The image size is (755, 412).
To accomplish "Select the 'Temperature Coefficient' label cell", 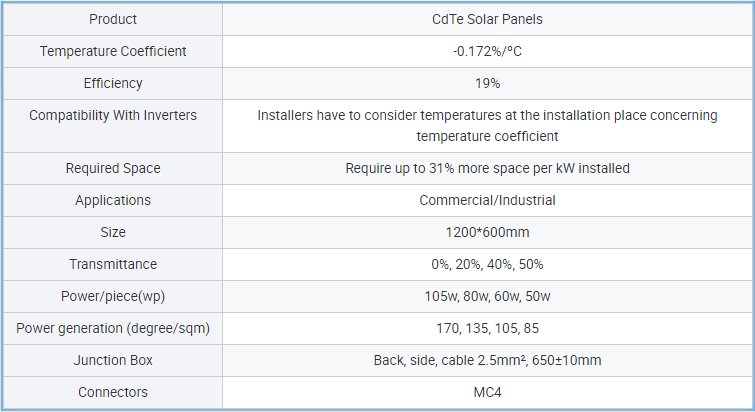I will (x=113, y=51).
